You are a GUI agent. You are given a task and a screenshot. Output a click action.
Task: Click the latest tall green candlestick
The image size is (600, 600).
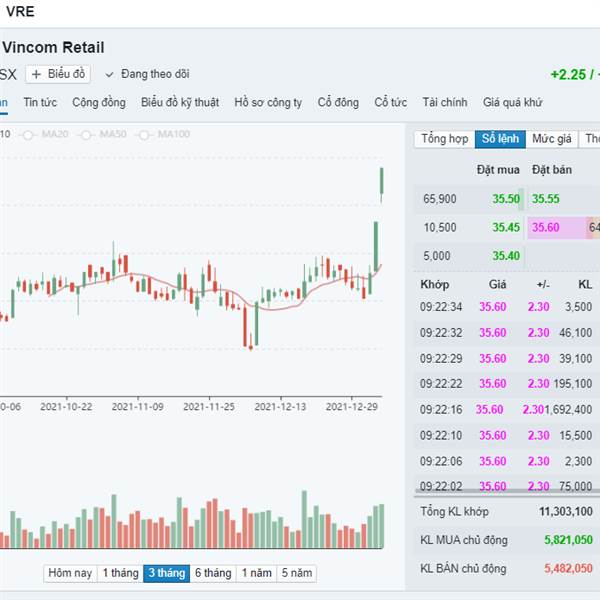(382, 184)
